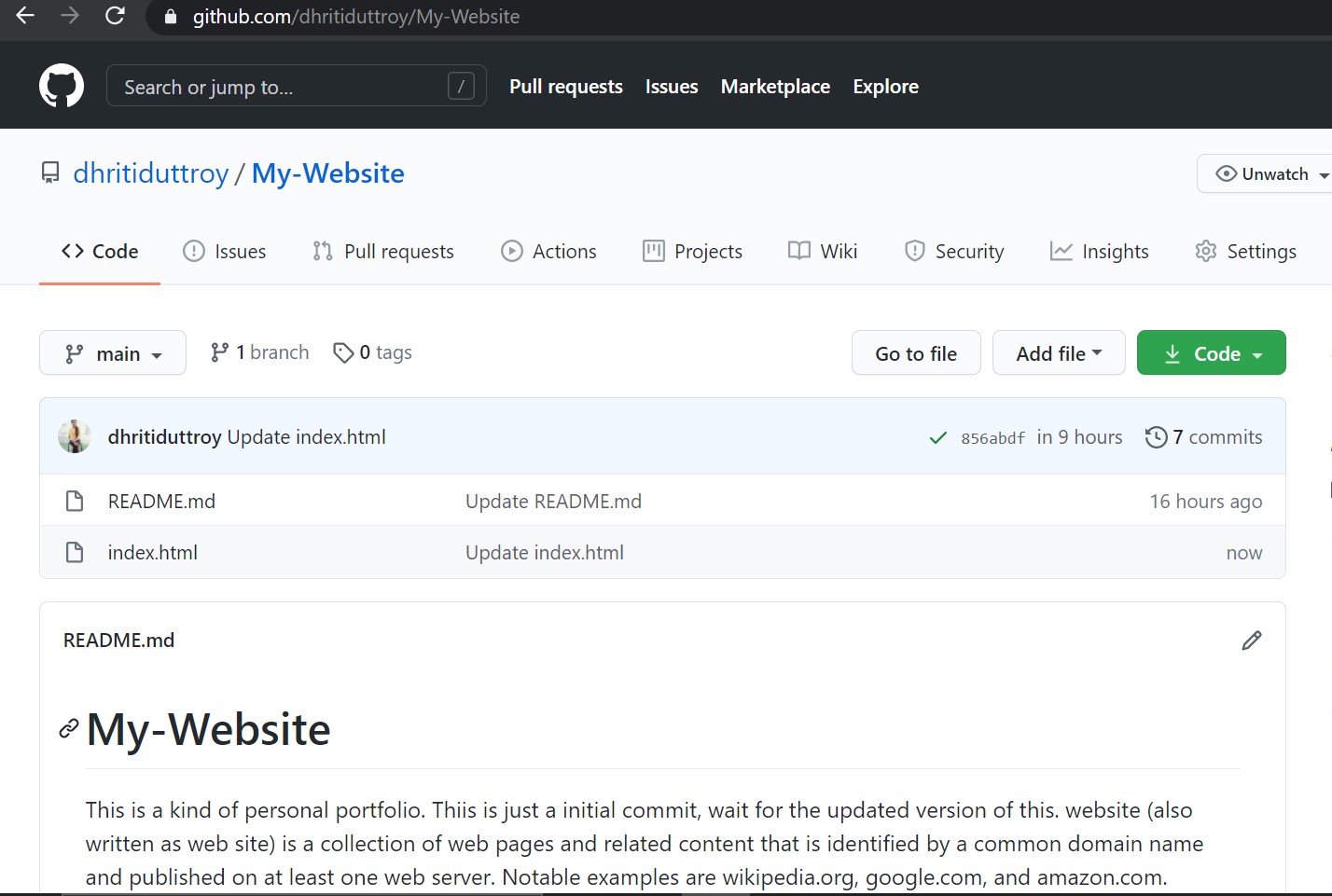
Task: Edit README with the pencil icon
Action: pos(1252,641)
